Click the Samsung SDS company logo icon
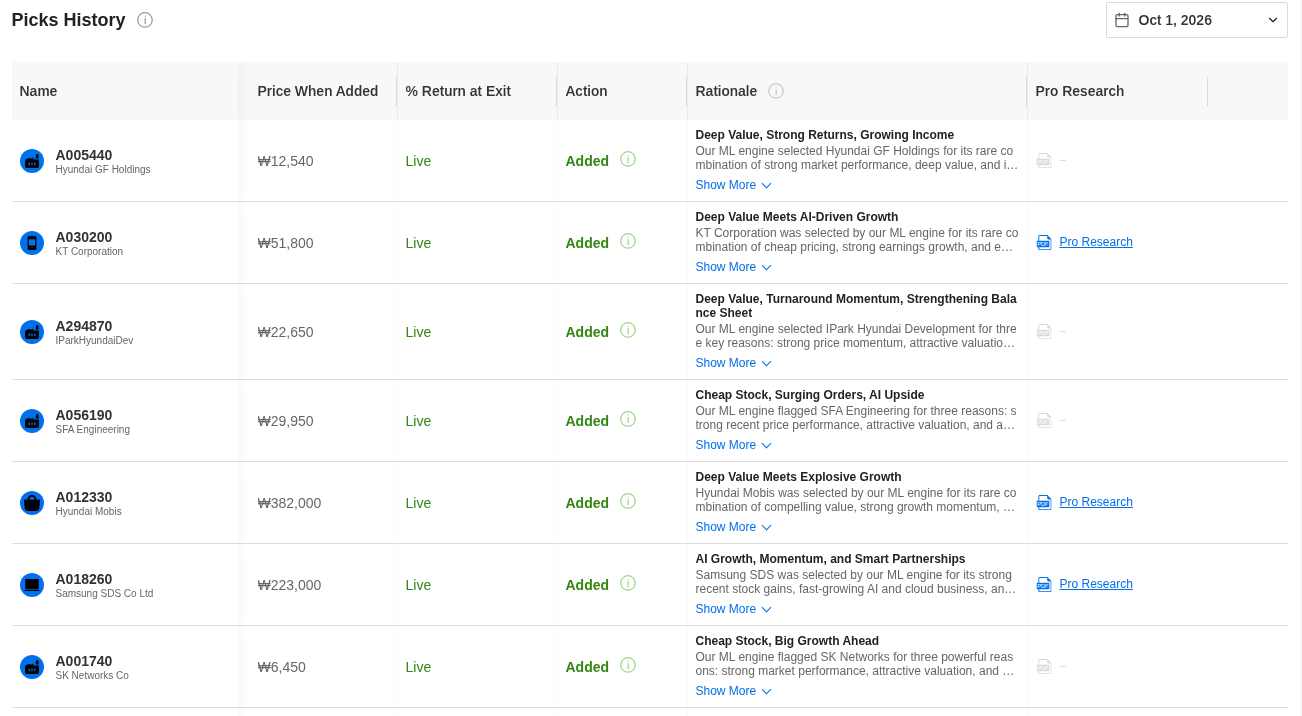Image resolution: width=1302 pixels, height=716 pixels. 32,585
